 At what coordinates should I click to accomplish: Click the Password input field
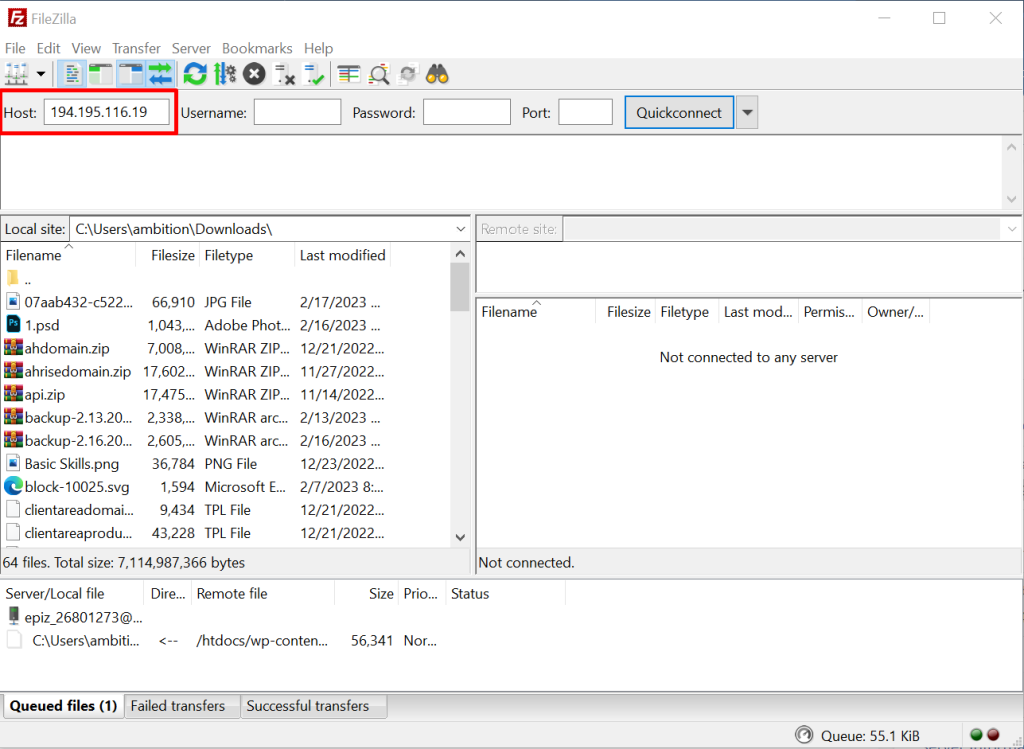pos(466,112)
